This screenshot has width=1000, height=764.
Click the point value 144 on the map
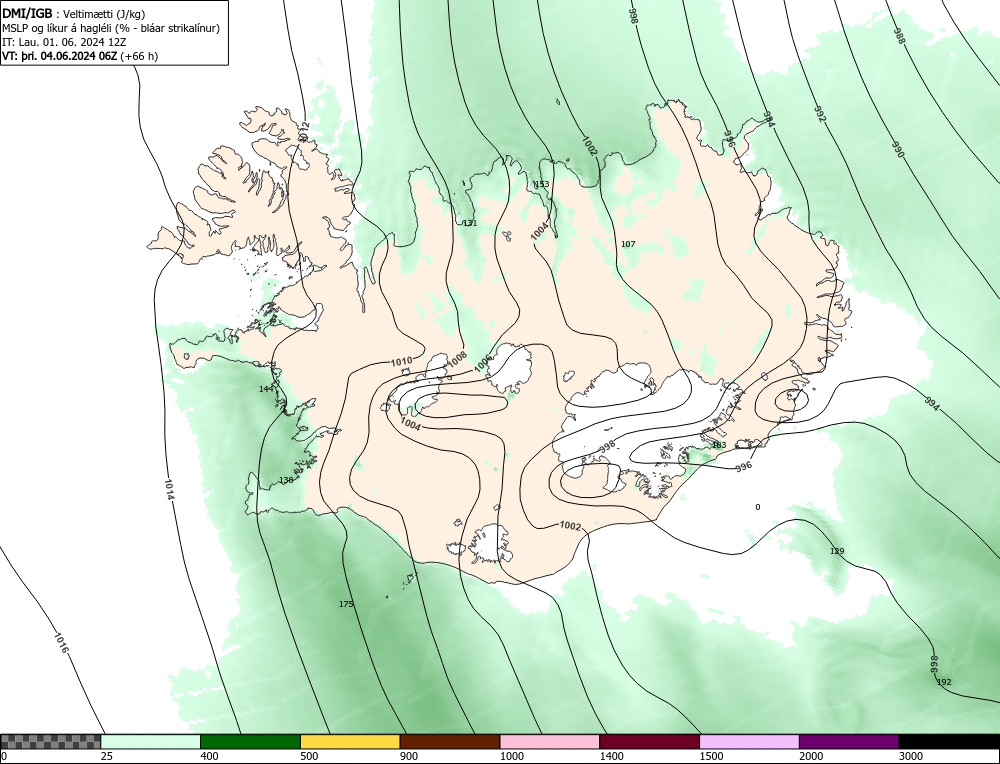[266, 388]
